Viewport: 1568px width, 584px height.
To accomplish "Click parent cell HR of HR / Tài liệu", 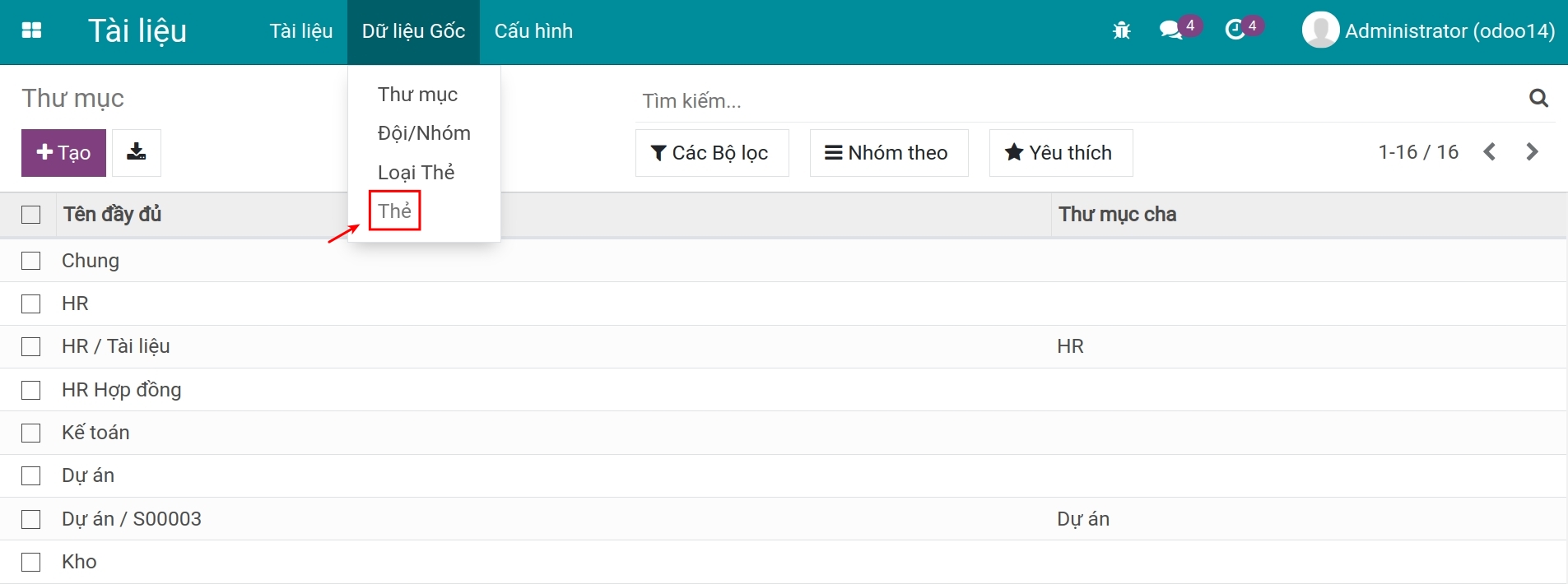I will click(x=1070, y=346).
